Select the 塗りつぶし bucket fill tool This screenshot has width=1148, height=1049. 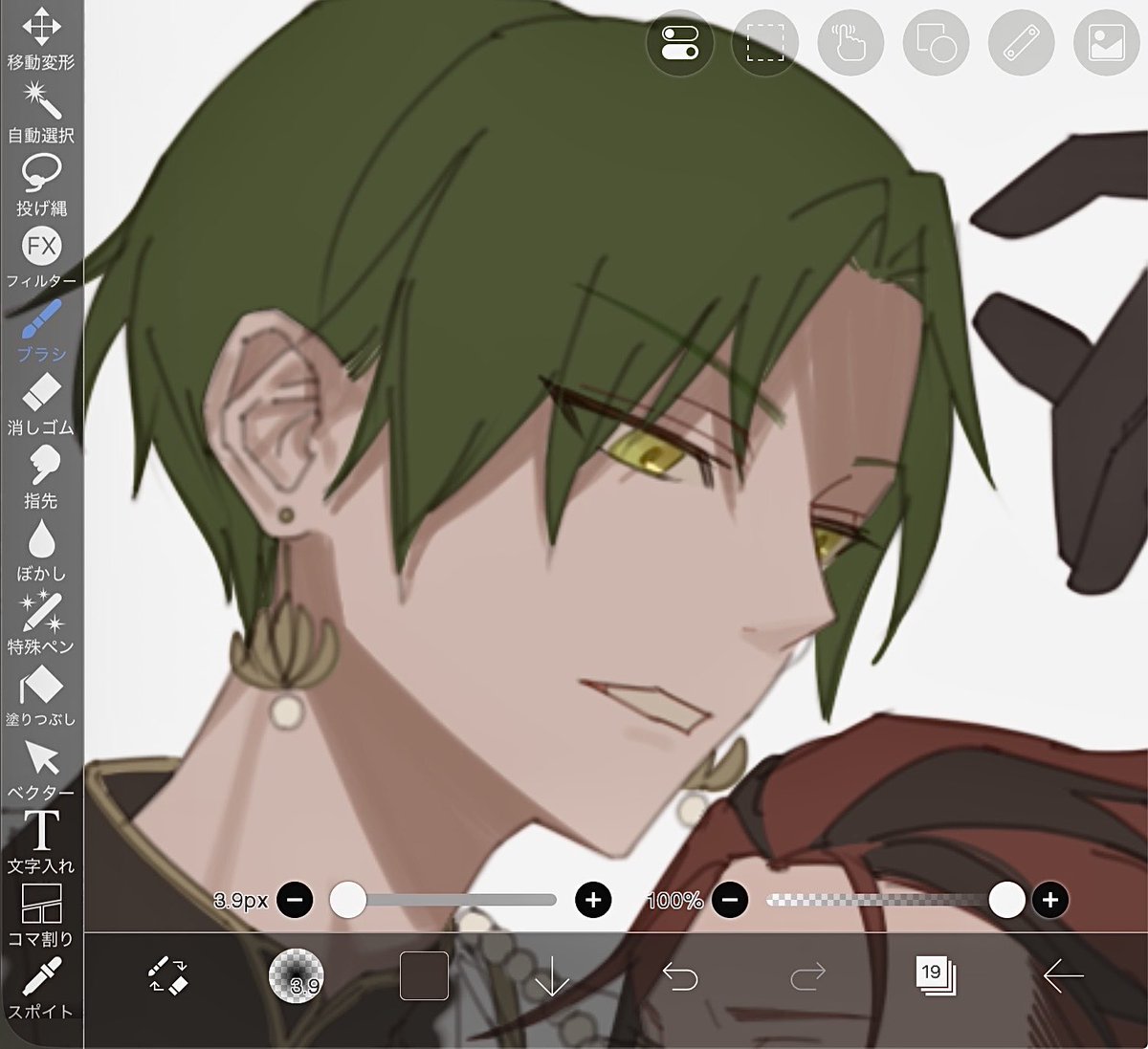41,696
